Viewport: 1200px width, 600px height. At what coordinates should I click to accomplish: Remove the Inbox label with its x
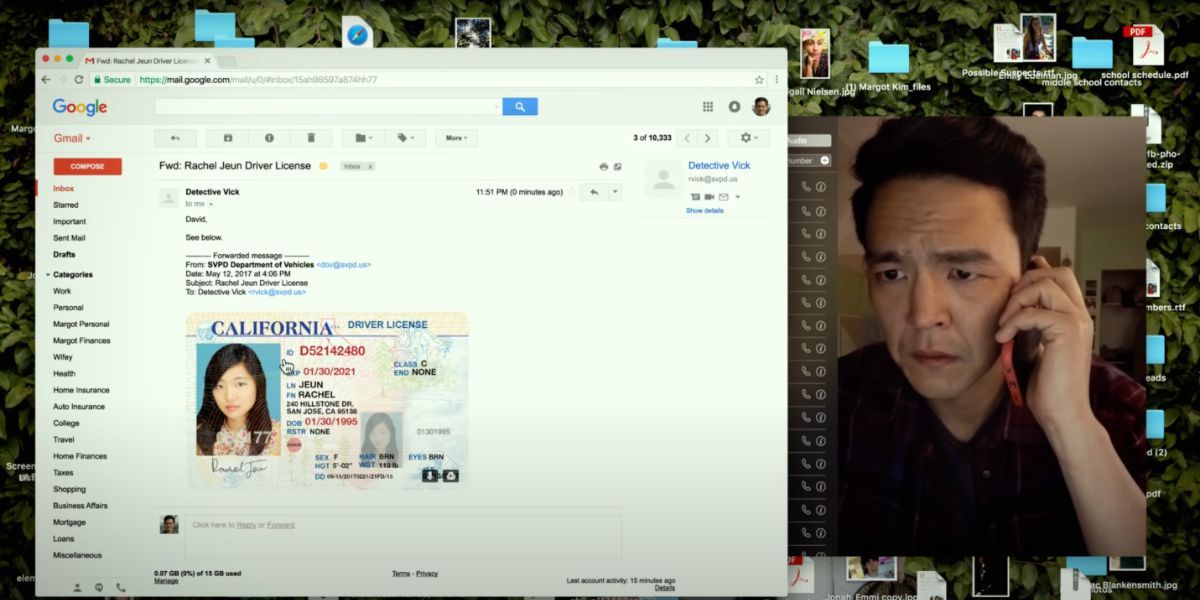point(370,166)
